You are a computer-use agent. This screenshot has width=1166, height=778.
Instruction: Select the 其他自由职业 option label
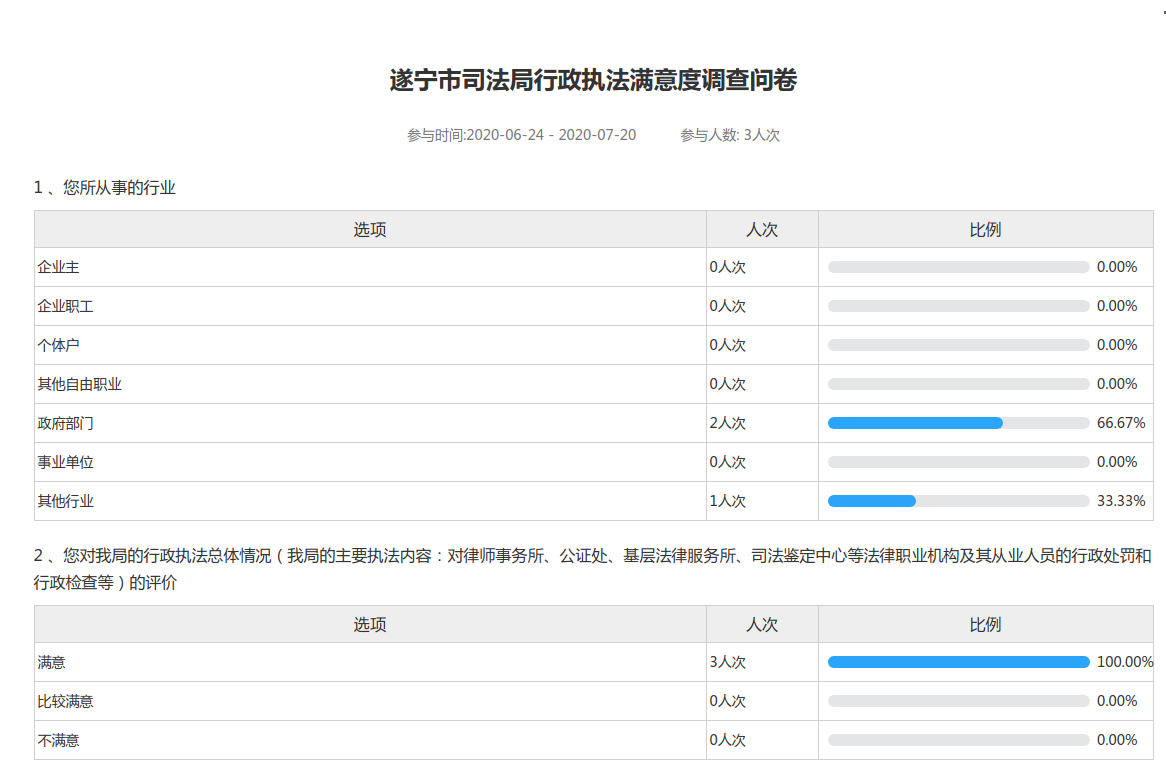[79, 384]
